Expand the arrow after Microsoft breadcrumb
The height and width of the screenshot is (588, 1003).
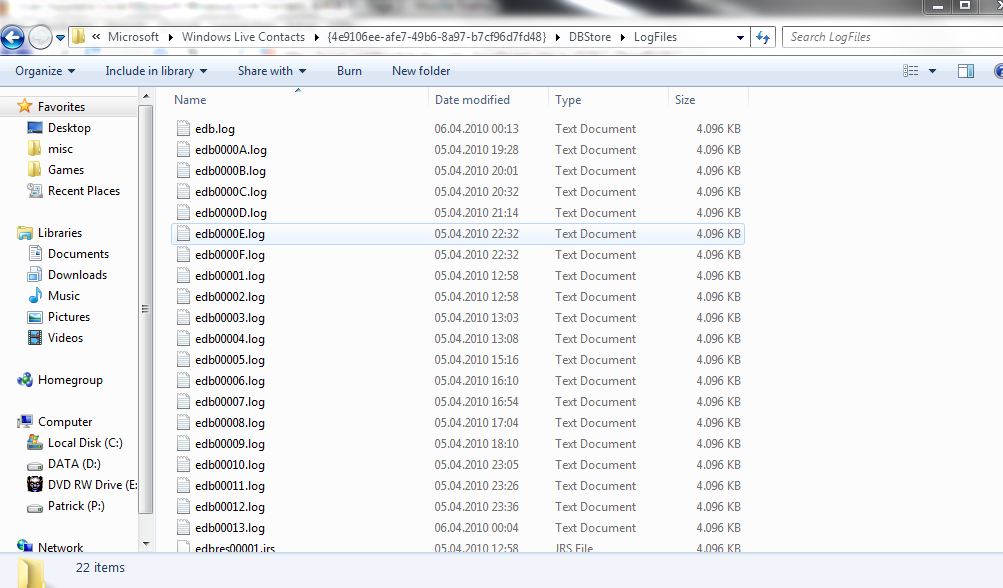[x=170, y=37]
